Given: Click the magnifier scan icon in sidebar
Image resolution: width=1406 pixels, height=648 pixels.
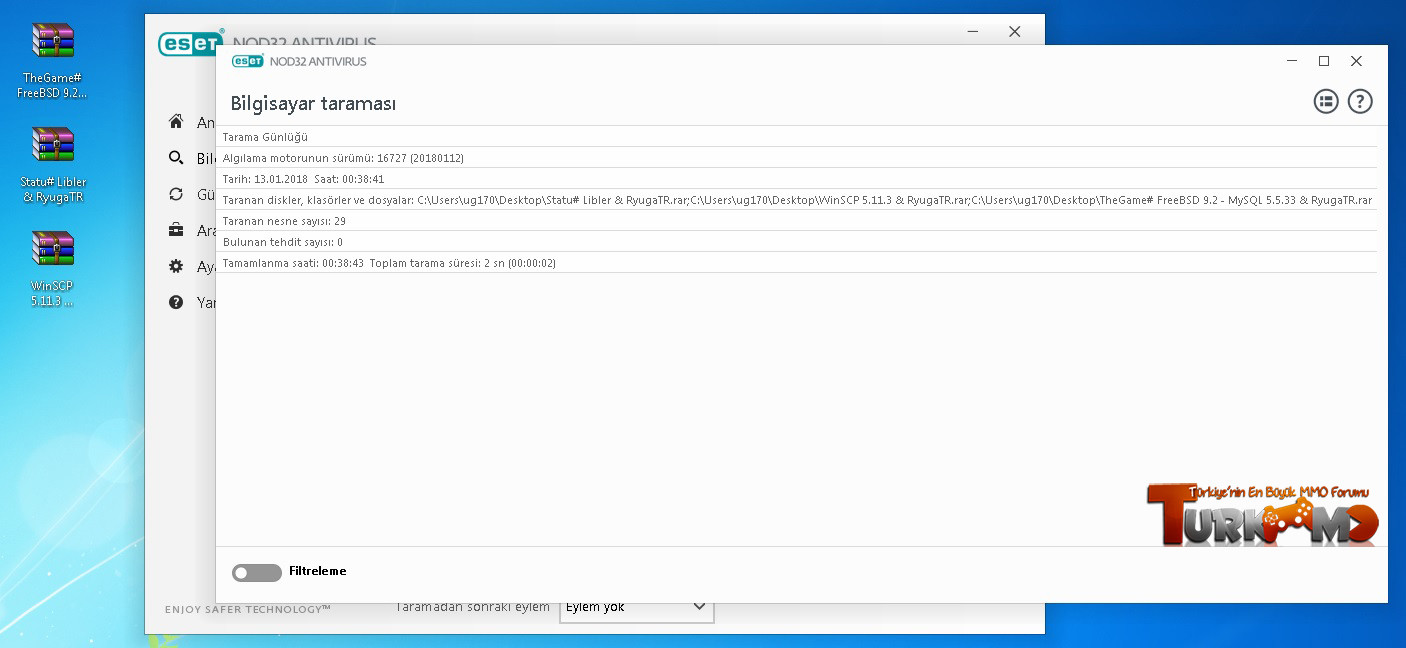Looking at the screenshot, I should click(x=176, y=158).
